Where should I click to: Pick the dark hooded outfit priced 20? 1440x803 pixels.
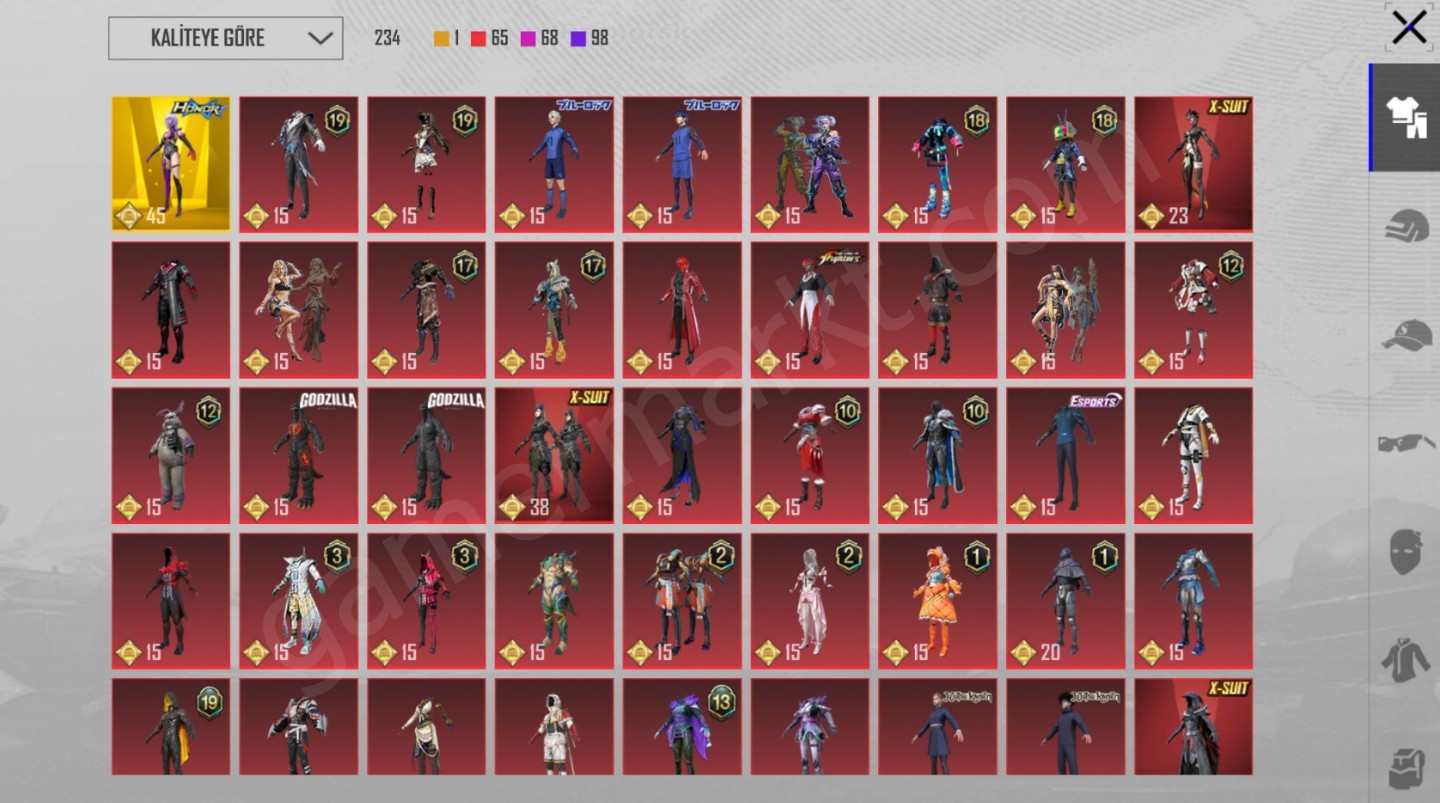1066,601
